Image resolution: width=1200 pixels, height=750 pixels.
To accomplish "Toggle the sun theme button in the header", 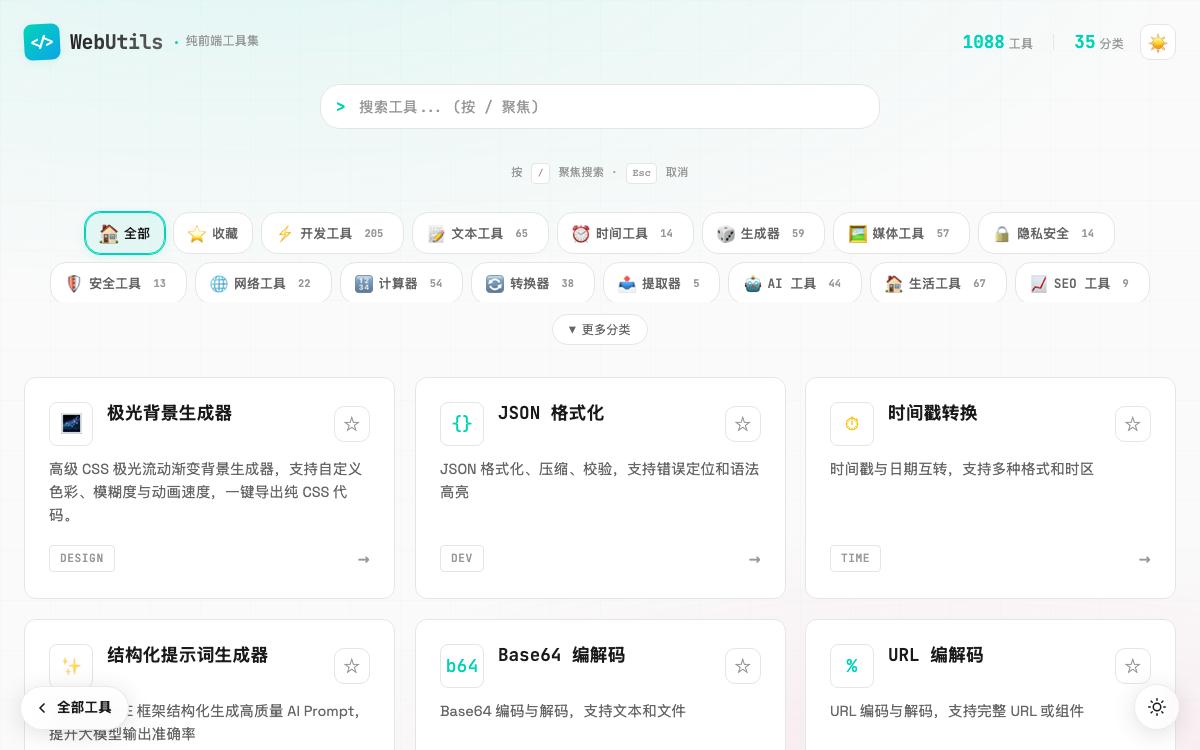I will tap(1158, 42).
